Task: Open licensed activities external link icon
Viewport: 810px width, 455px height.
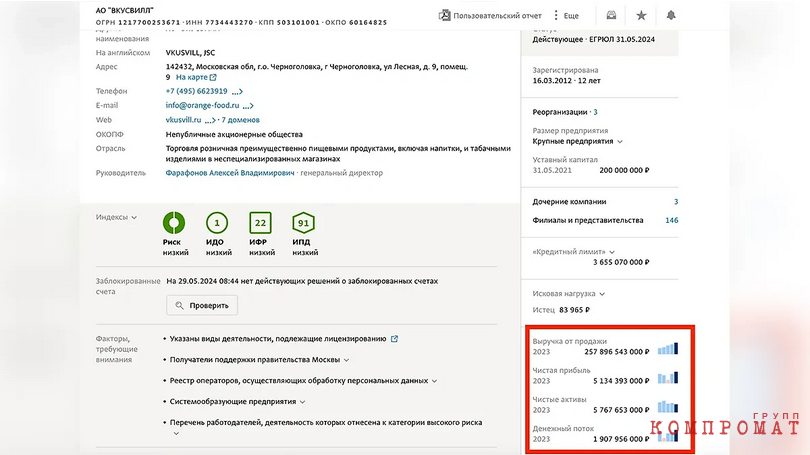Action: tap(394, 339)
